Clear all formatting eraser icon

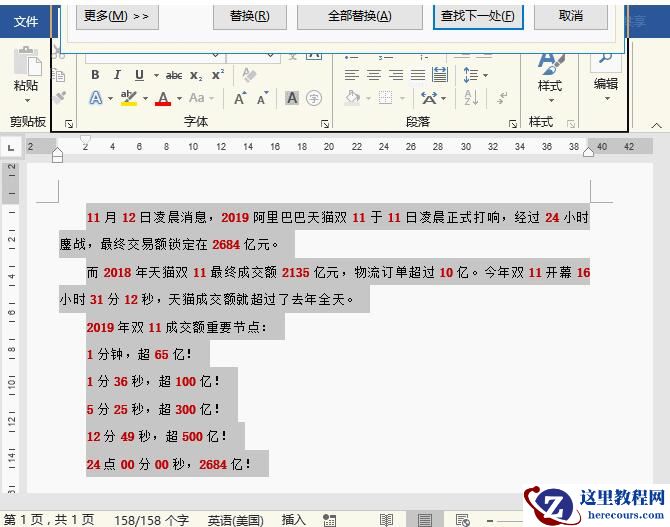coord(249,75)
